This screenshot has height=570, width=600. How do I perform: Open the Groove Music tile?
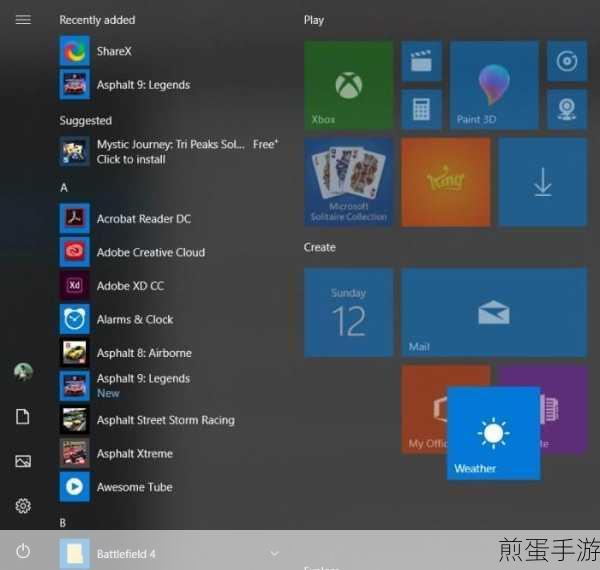(567, 62)
